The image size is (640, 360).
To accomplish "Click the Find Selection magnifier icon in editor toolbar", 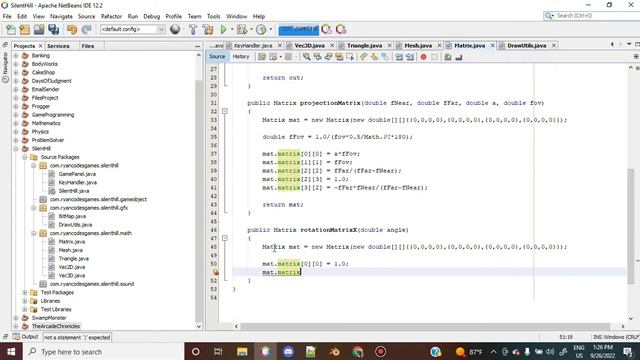I will (x=307, y=57).
